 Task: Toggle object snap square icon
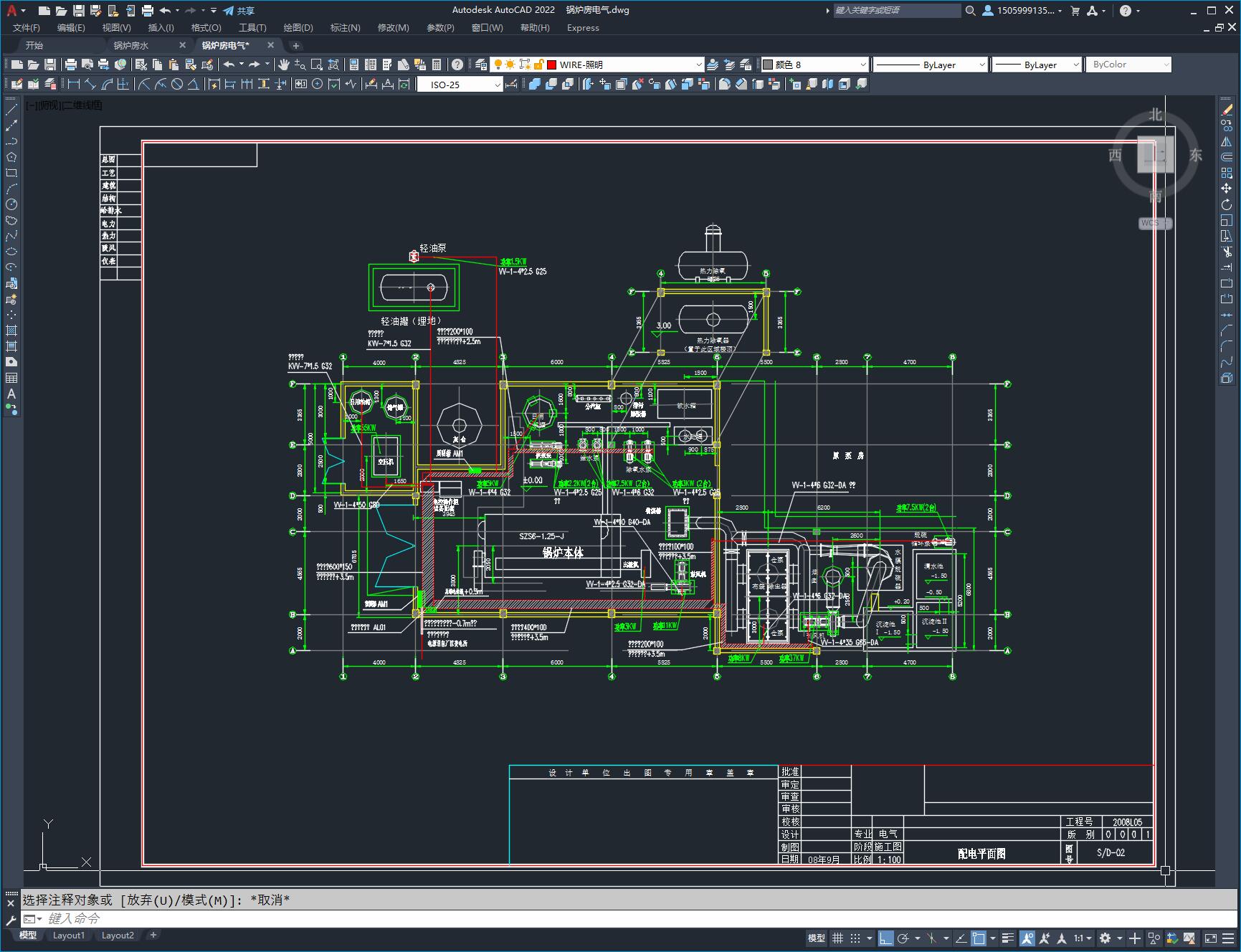(x=979, y=938)
